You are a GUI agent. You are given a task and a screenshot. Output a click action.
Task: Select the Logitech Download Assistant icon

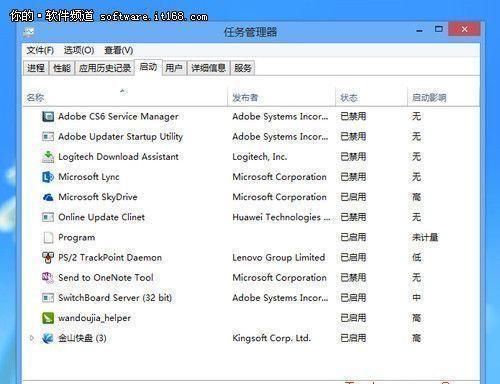point(48,157)
